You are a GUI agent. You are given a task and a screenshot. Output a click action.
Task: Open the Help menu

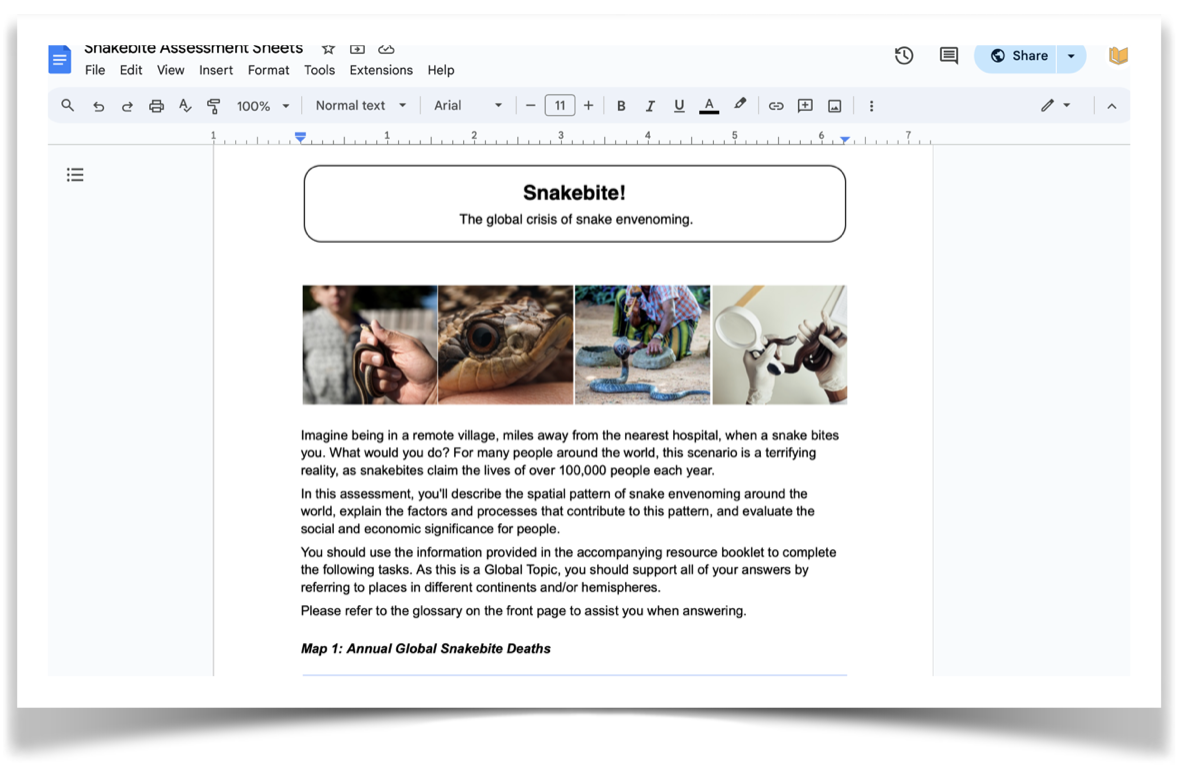(x=441, y=70)
